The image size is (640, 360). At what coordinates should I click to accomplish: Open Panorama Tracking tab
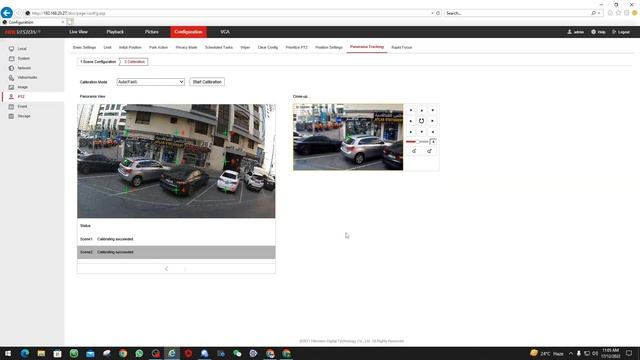click(367, 47)
